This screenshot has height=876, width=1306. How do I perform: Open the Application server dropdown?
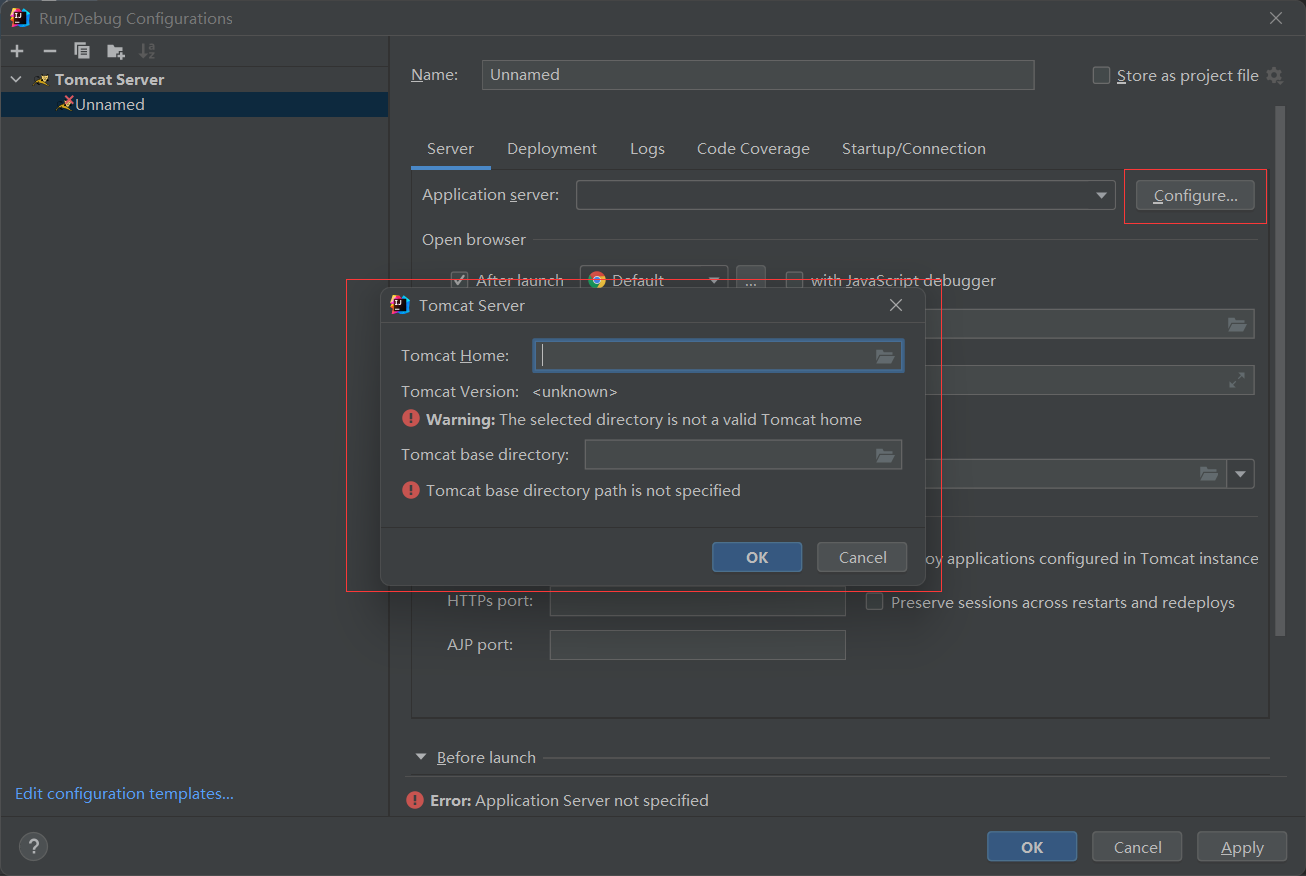(x=846, y=195)
